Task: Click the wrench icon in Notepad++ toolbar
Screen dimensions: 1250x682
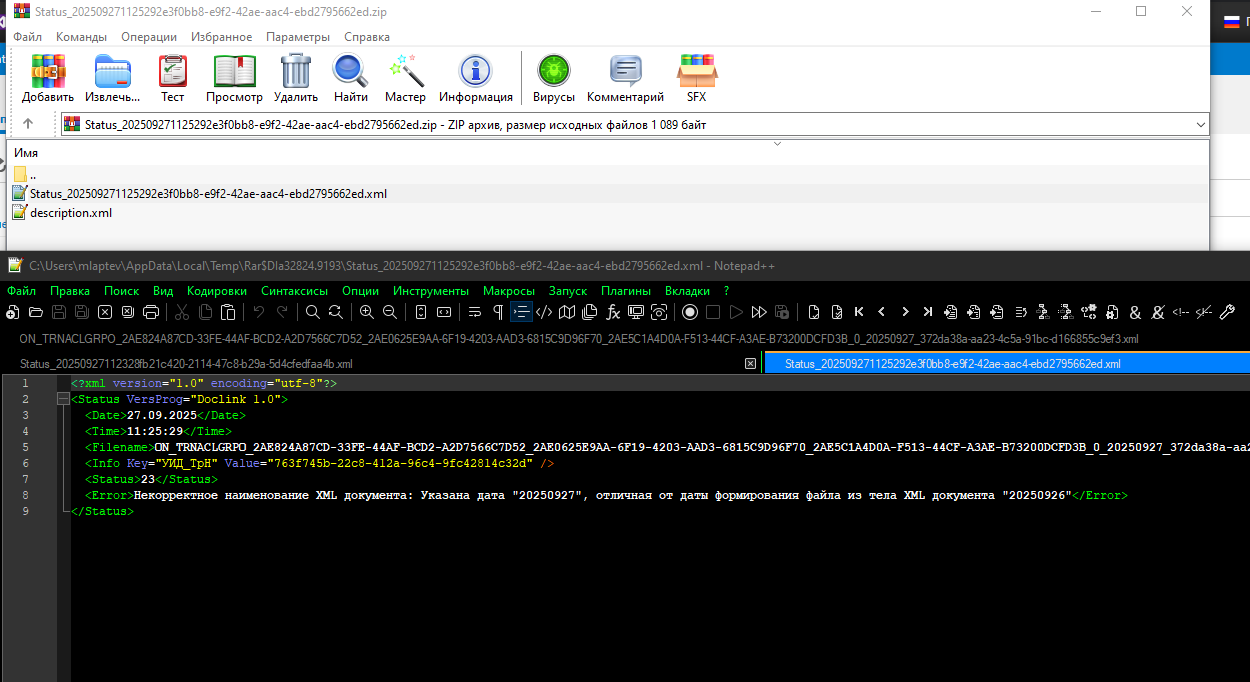Action: coord(1227,312)
